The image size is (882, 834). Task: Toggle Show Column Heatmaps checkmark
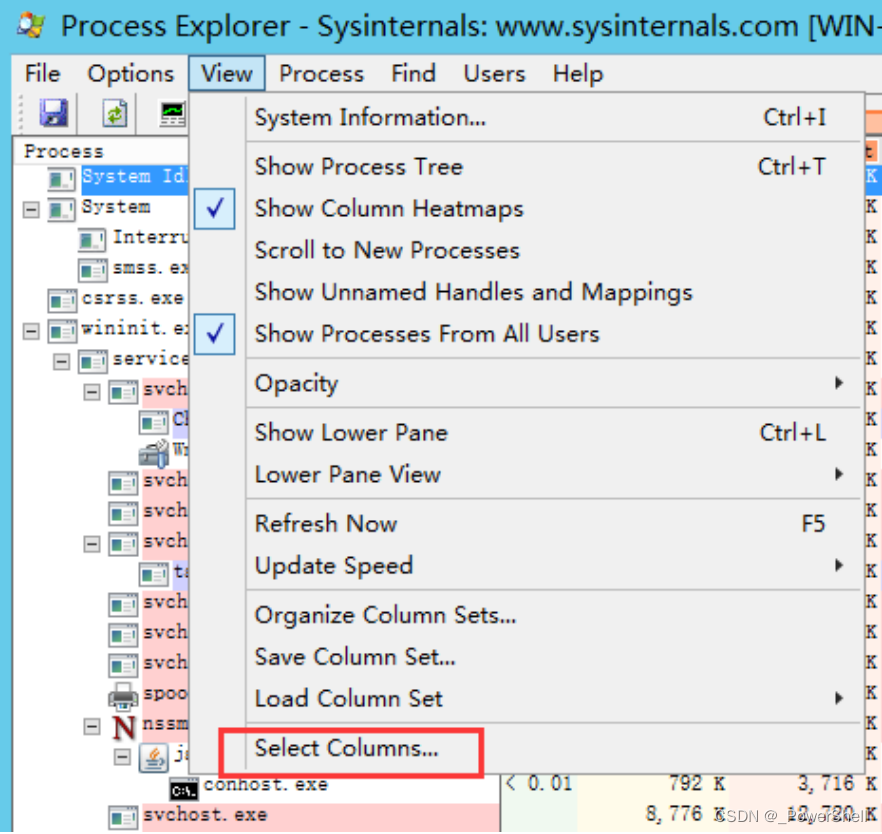214,209
